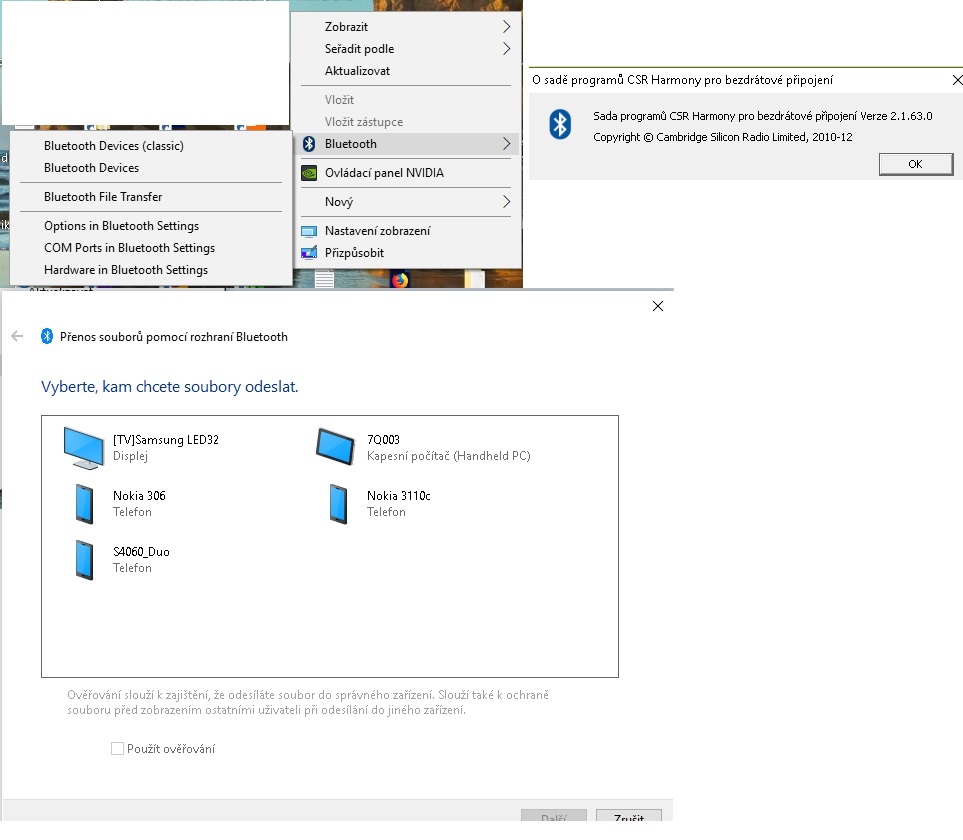Click the Displej label under Samsung
This screenshot has height=840, width=963.
pyautogui.click(x=130, y=456)
